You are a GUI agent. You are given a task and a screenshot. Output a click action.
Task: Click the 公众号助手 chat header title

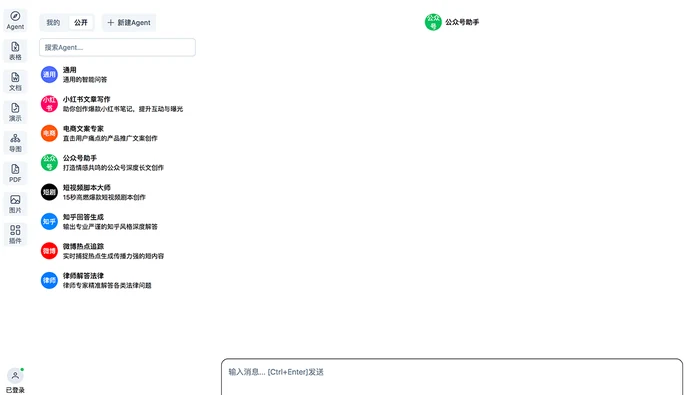click(462, 22)
